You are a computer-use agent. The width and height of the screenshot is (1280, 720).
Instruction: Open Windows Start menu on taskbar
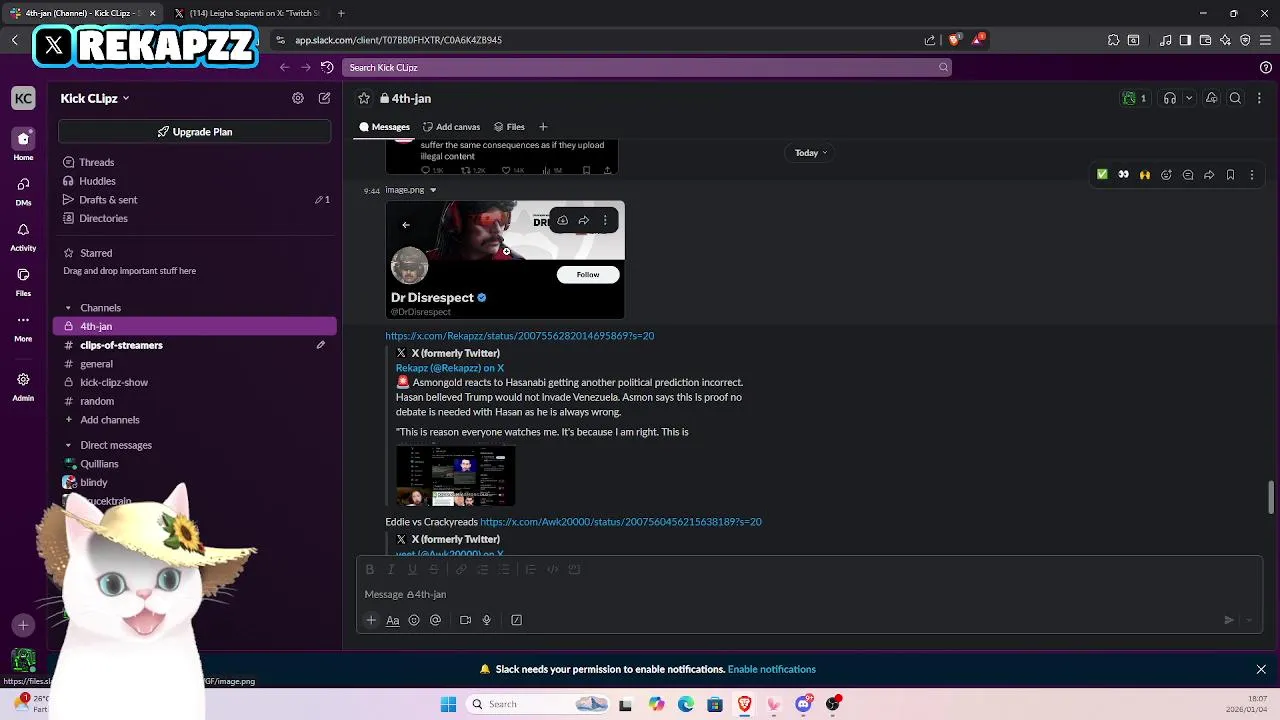point(448,704)
